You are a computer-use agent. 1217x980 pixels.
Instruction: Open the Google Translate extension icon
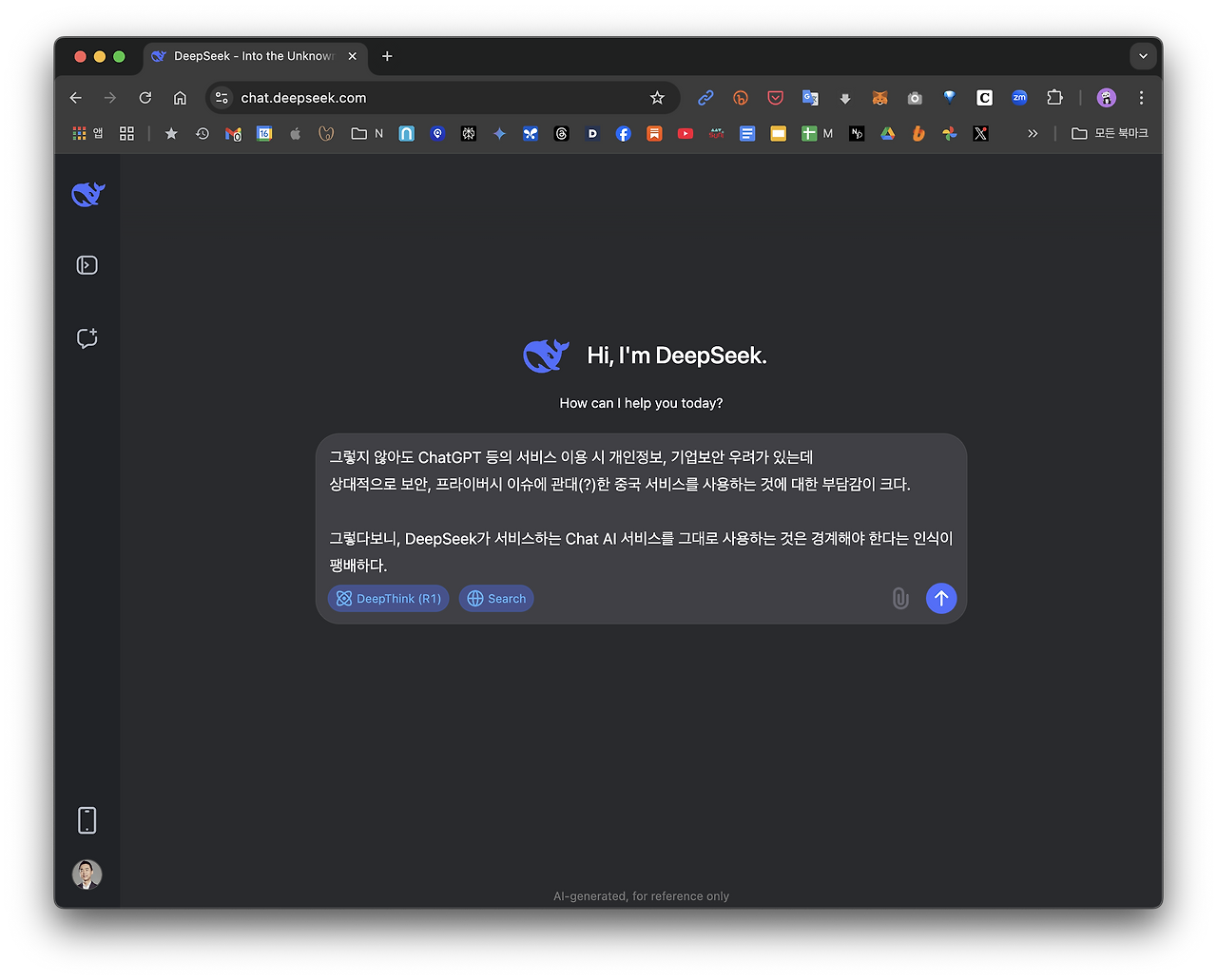pyautogui.click(x=810, y=98)
